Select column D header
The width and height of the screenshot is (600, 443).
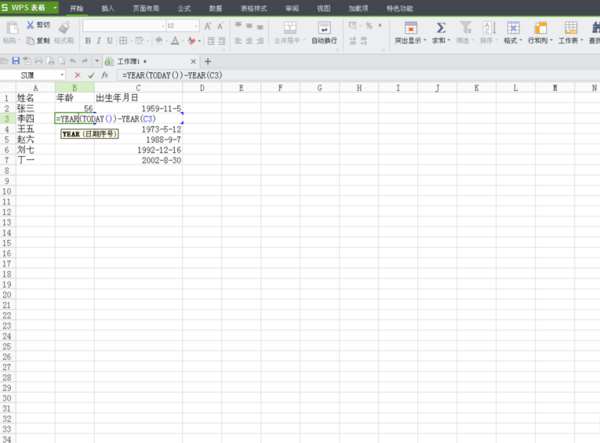(x=202, y=88)
